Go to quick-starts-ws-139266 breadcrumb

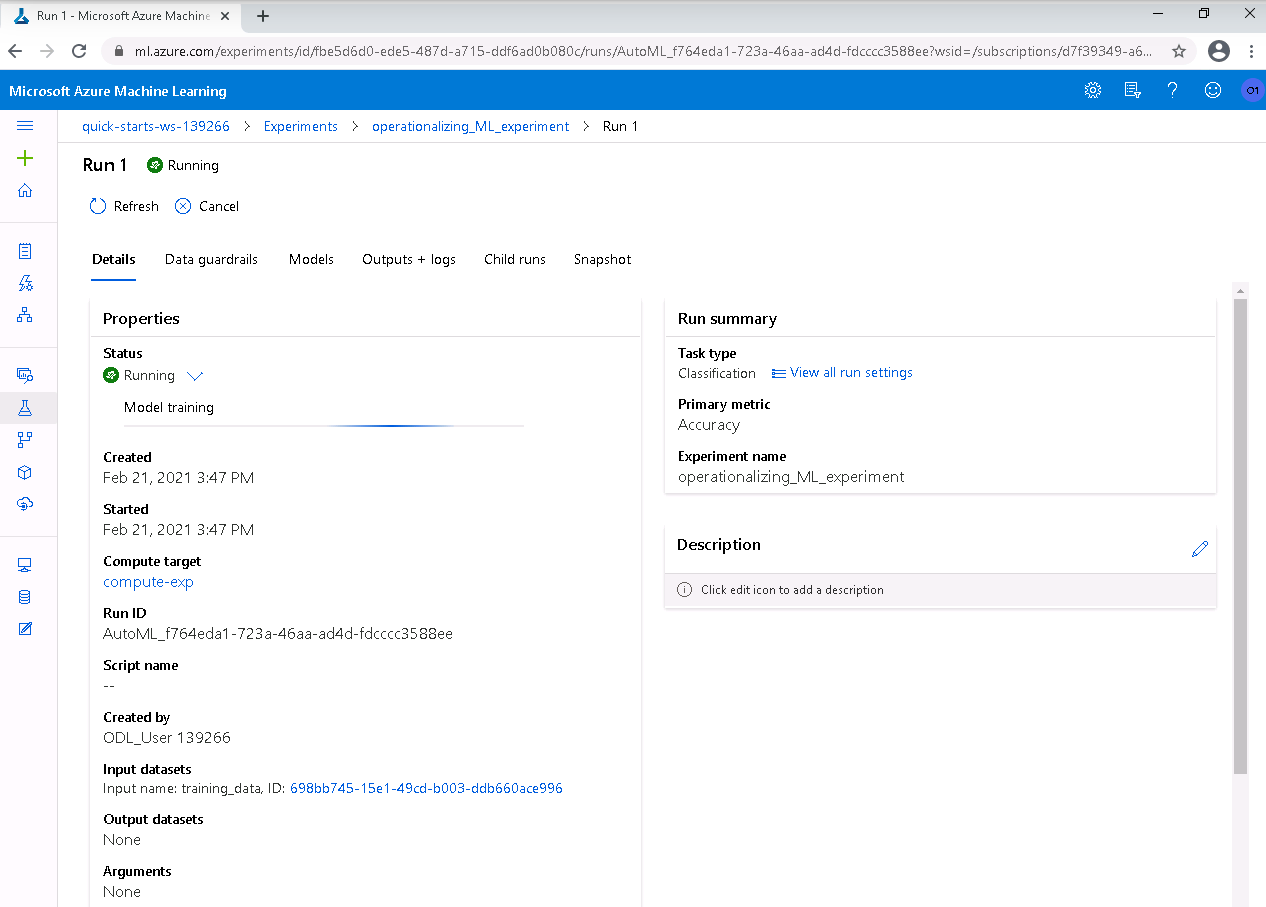click(156, 126)
